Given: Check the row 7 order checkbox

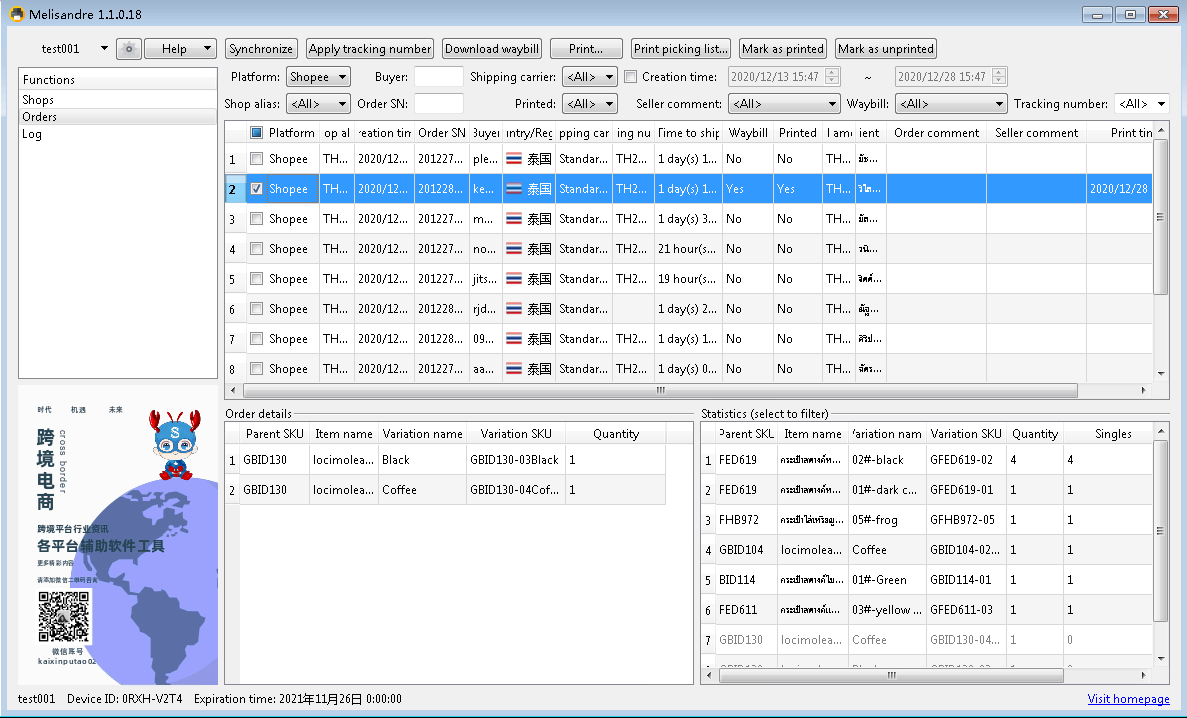Looking at the screenshot, I should tap(257, 339).
